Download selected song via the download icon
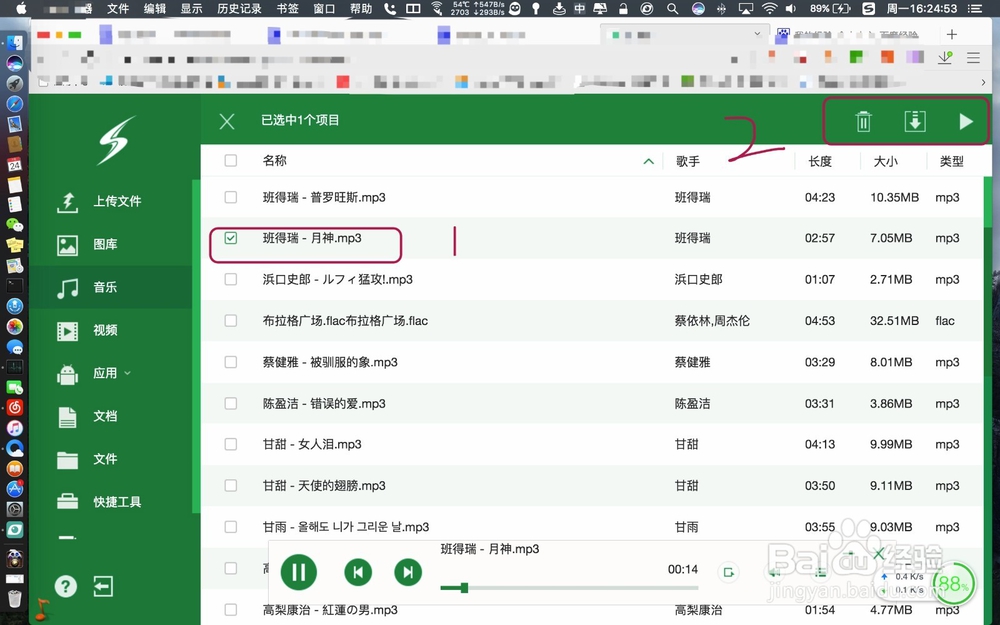This screenshot has width=1000, height=625. click(914, 121)
